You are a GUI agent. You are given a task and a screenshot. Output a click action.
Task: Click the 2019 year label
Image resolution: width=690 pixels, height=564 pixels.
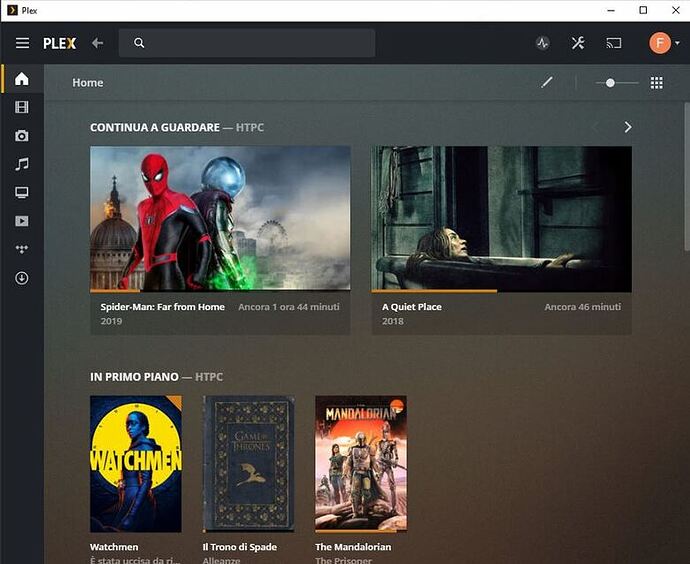tap(111, 321)
